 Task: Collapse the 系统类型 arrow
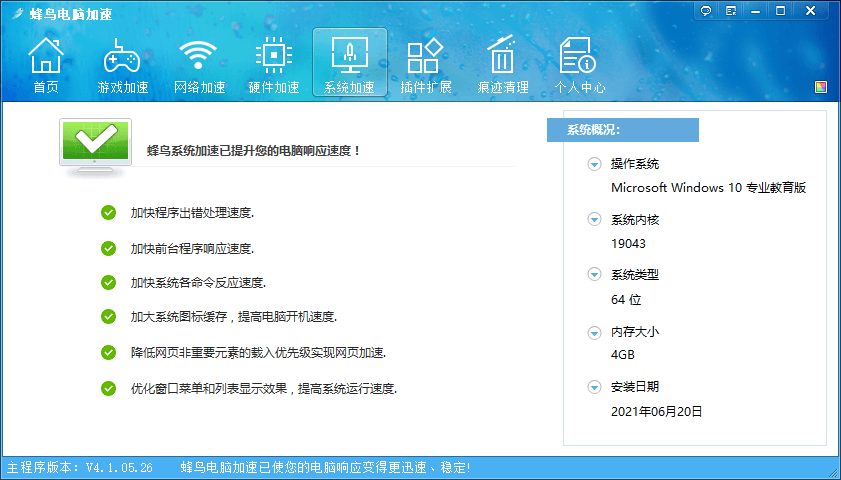[594, 275]
